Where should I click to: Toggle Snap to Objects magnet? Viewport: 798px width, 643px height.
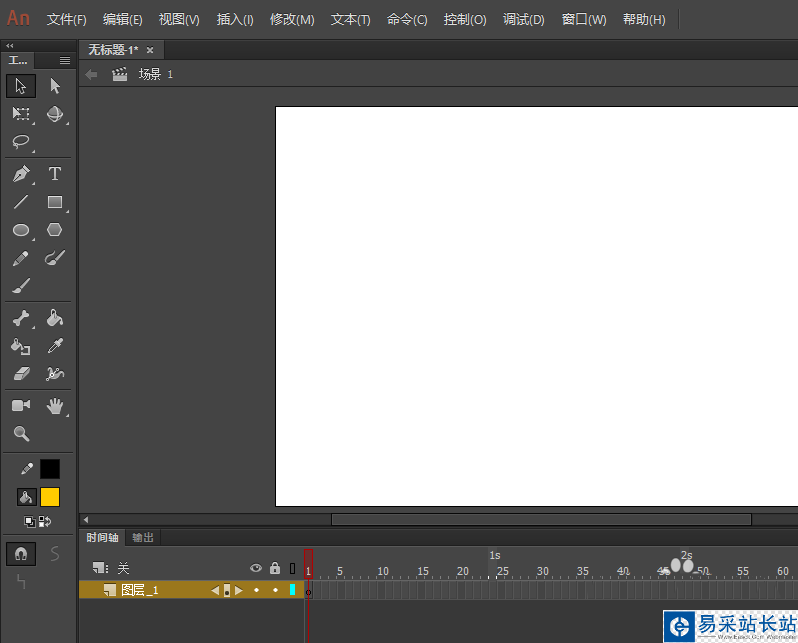coord(21,554)
